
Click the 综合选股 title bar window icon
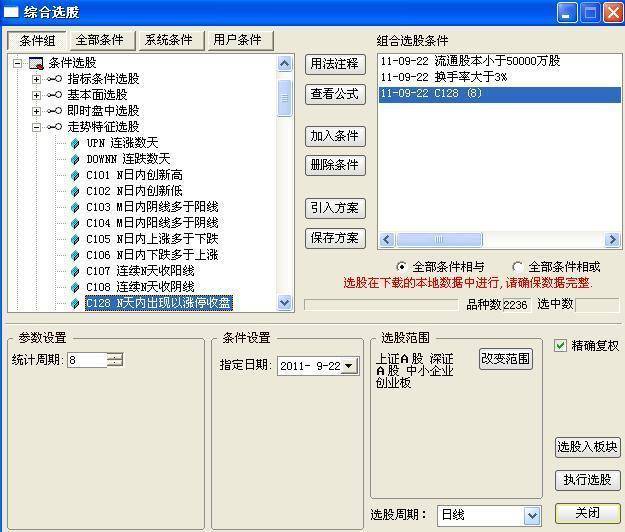pos(11,12)
